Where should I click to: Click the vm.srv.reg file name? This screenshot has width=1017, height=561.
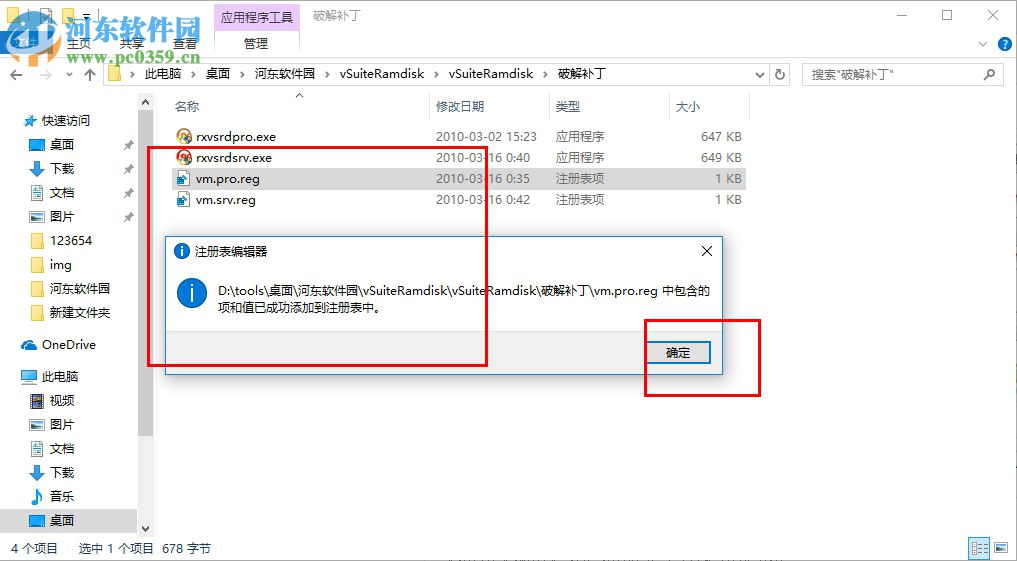226,200
